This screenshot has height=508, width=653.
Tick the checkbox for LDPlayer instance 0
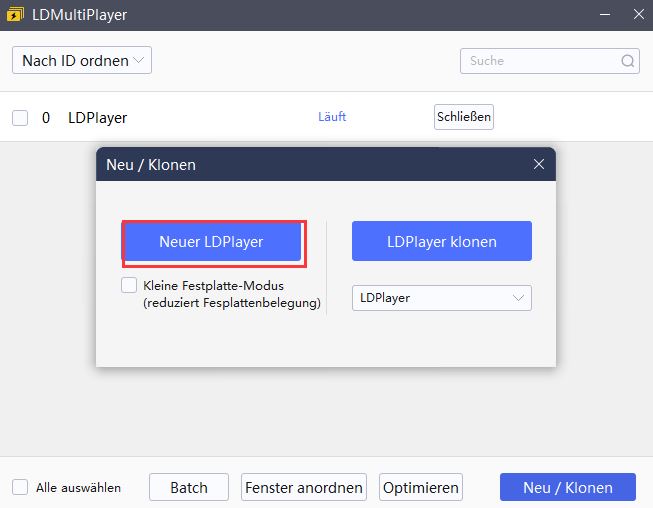[x=20, y=118]
